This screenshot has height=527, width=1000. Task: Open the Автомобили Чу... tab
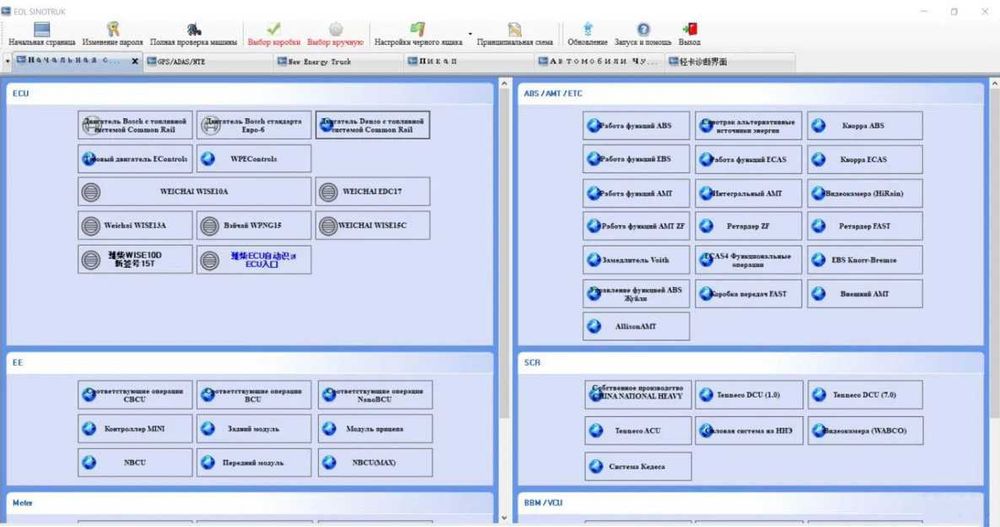[599, 61]
